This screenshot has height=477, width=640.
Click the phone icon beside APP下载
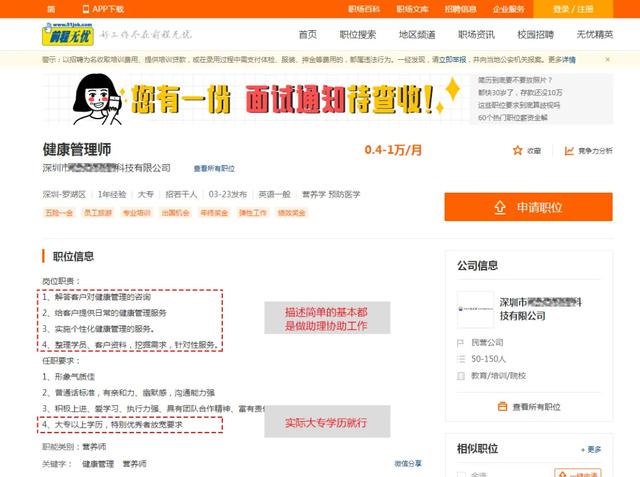pyautogui.click(x=86, y=9)
